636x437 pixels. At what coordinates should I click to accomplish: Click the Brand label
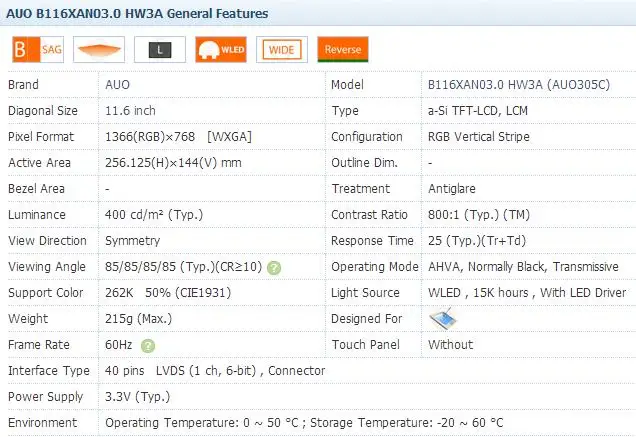pos(24,85)
